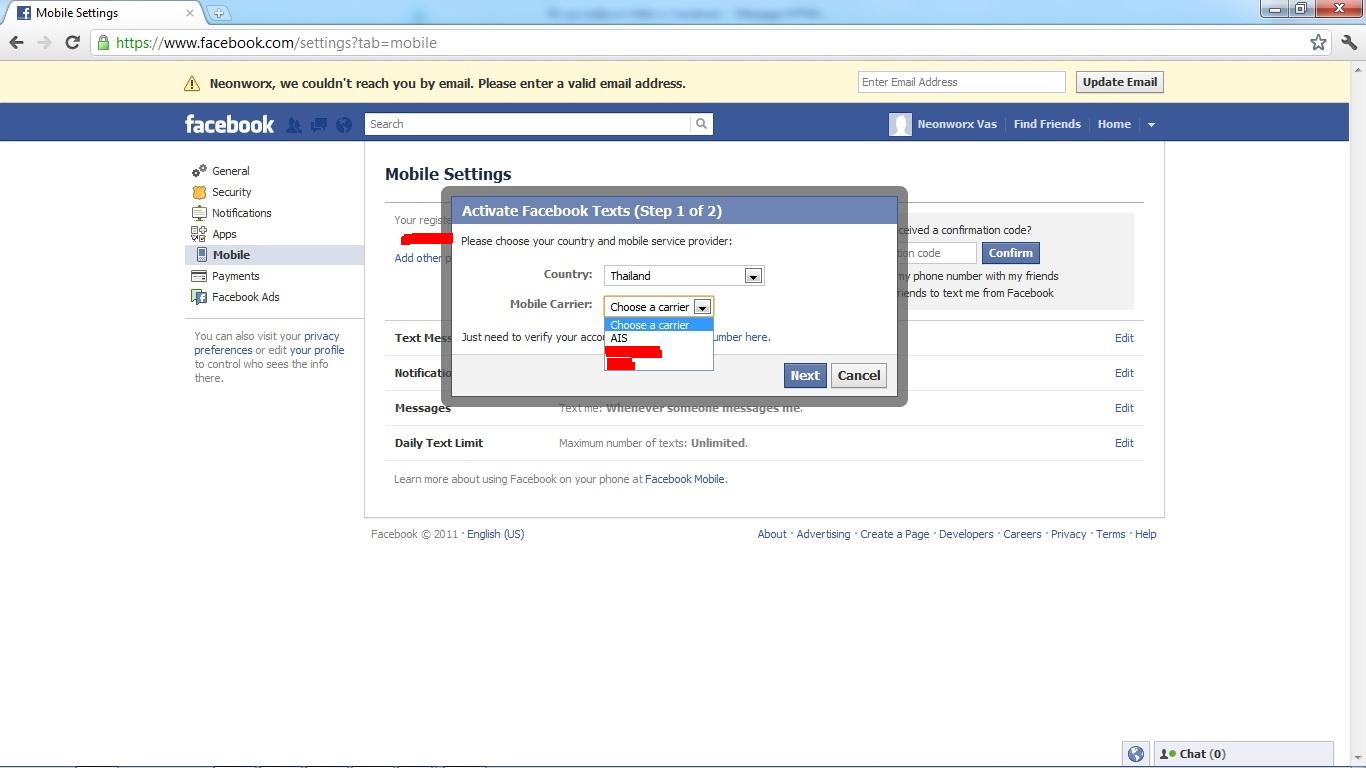1366x768 pixels.
Task: Edit the Notifications row
Action: point(1124,373)
